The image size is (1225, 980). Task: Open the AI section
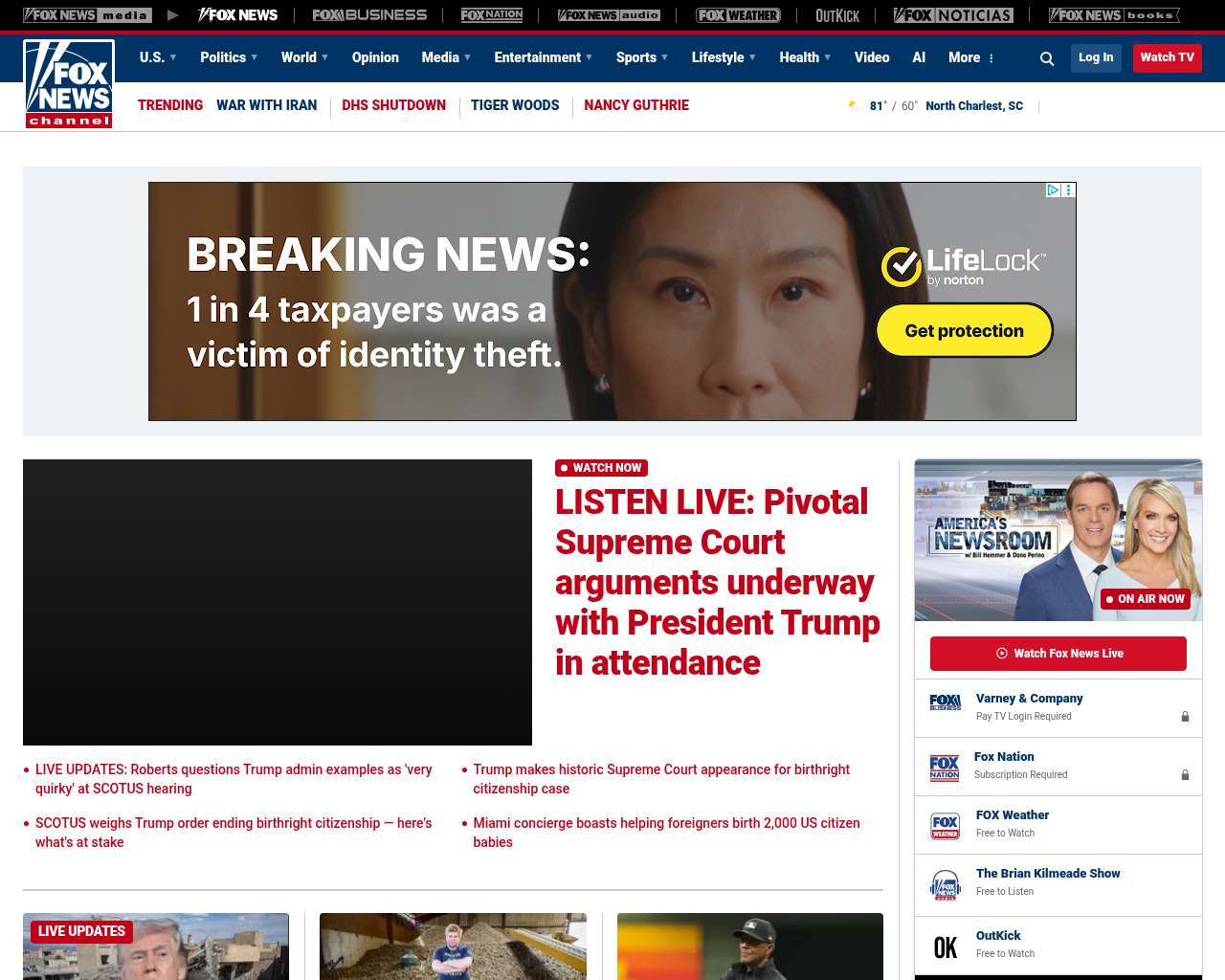coord(919,57)
